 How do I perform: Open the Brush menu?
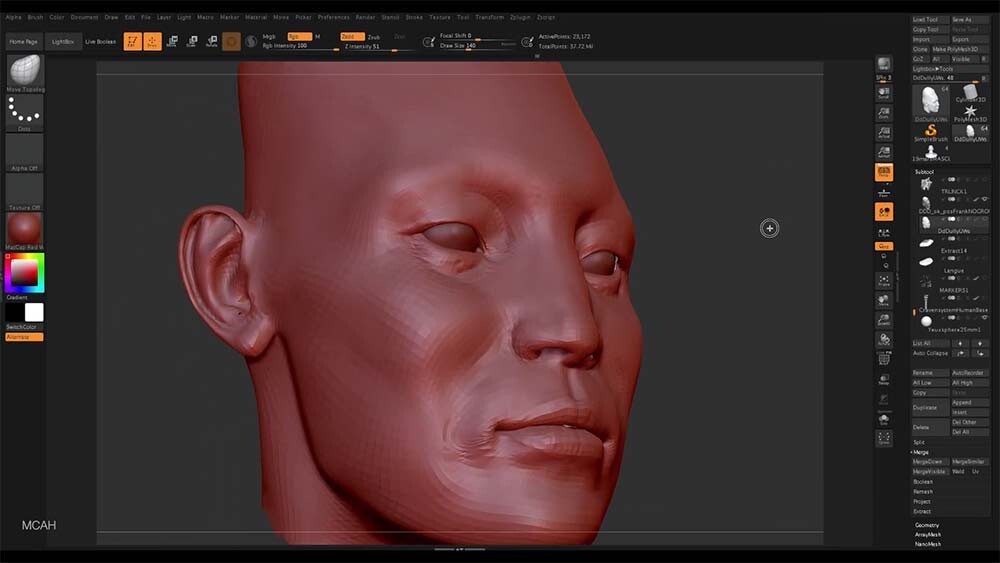(x=35, y=17)
